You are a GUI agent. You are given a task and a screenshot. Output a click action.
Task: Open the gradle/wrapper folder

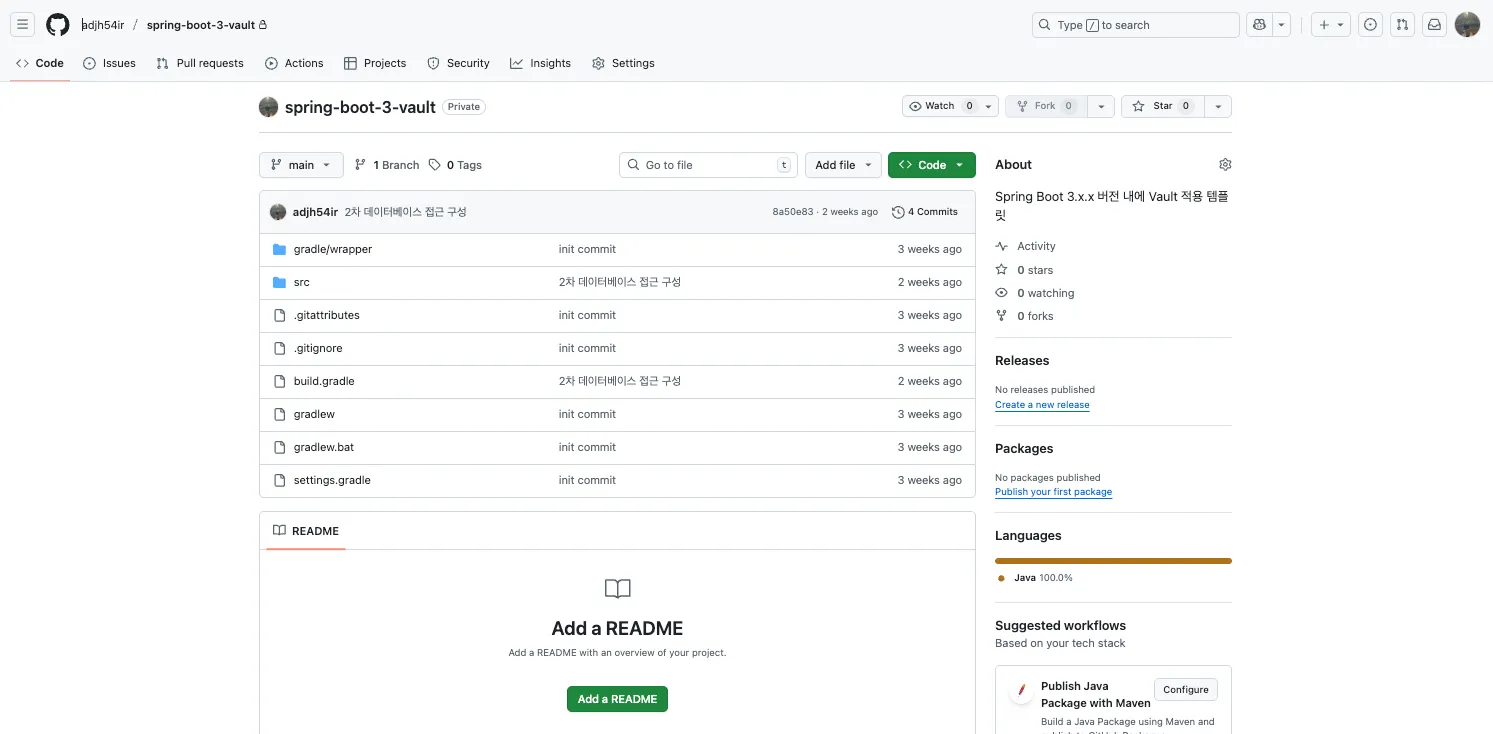(333, 249)
